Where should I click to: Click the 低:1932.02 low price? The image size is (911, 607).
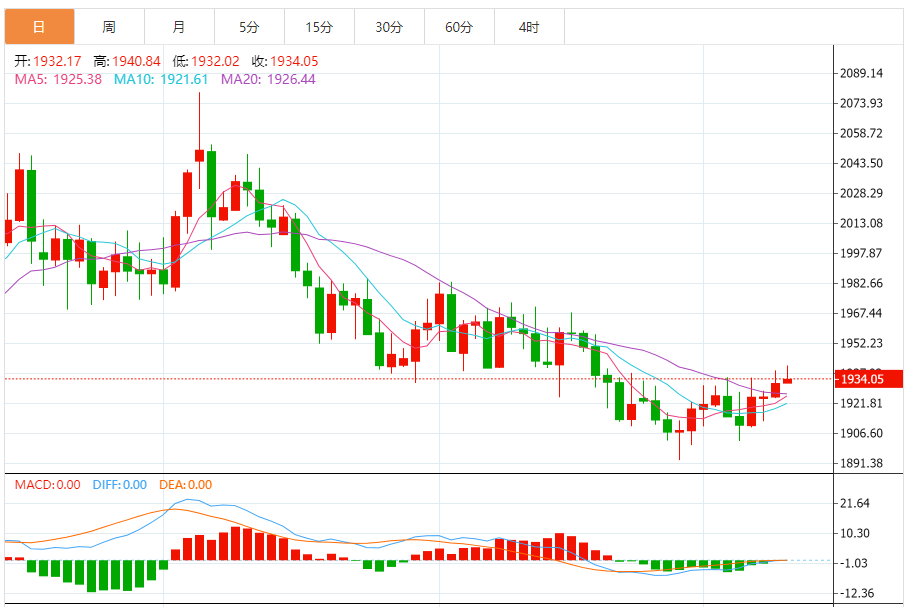[x=206, y=61]
